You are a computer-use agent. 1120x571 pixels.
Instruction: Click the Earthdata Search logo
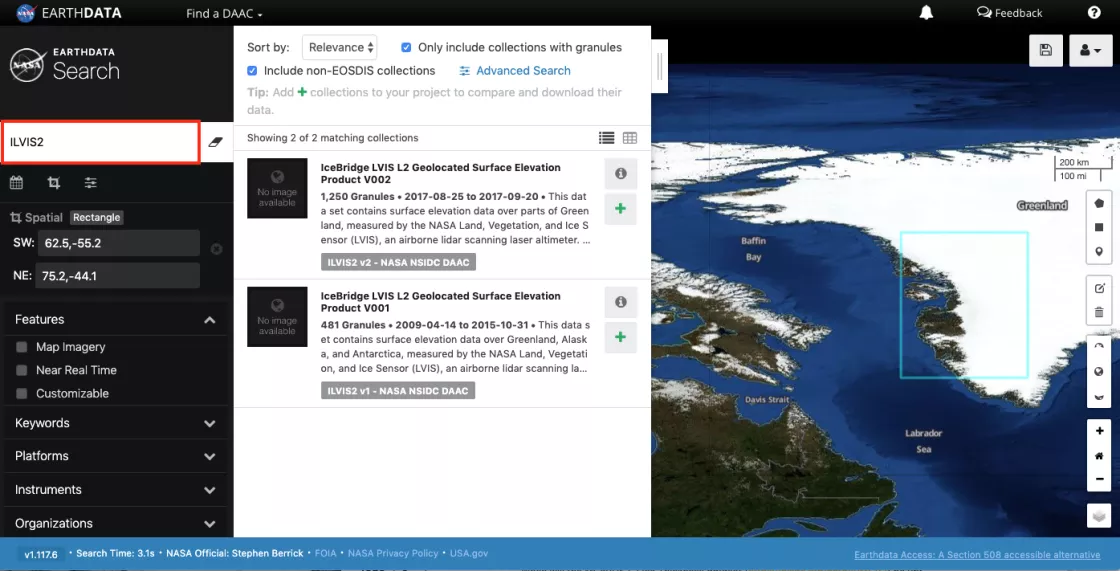click(65, 64)
